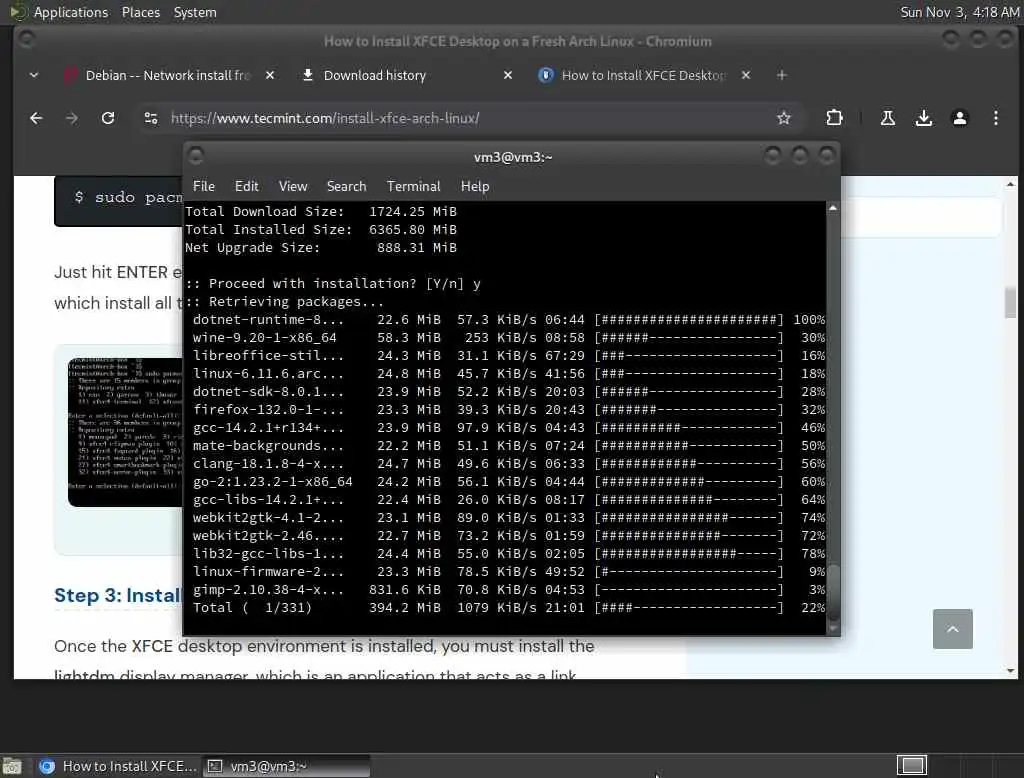Close the Download history tab

tap(508, 75)
